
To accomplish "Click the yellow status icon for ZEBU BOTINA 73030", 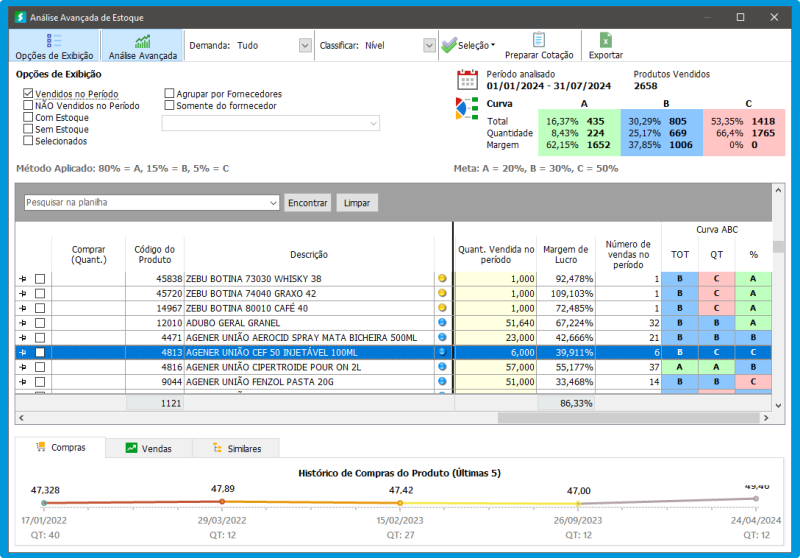I will (x=442, y=278).
